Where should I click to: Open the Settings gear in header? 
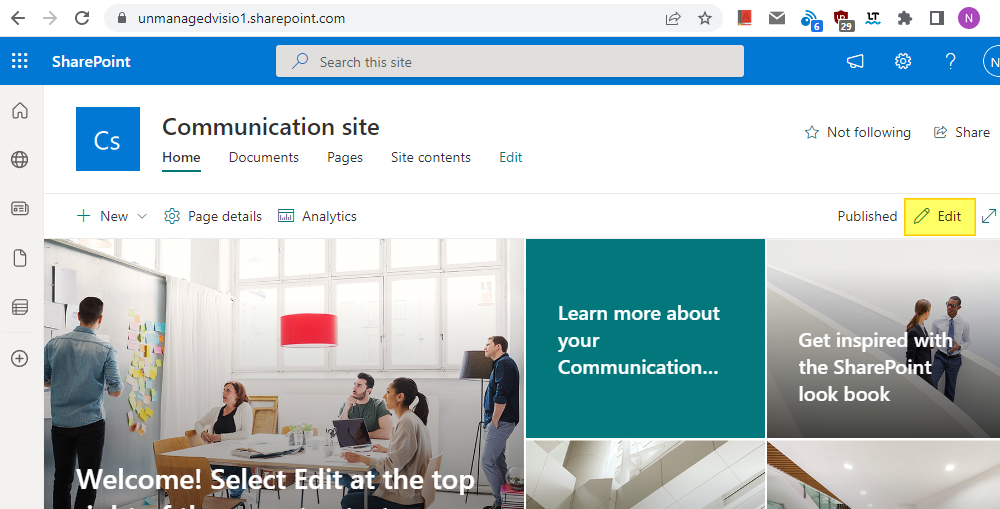(x=902, y=61)
